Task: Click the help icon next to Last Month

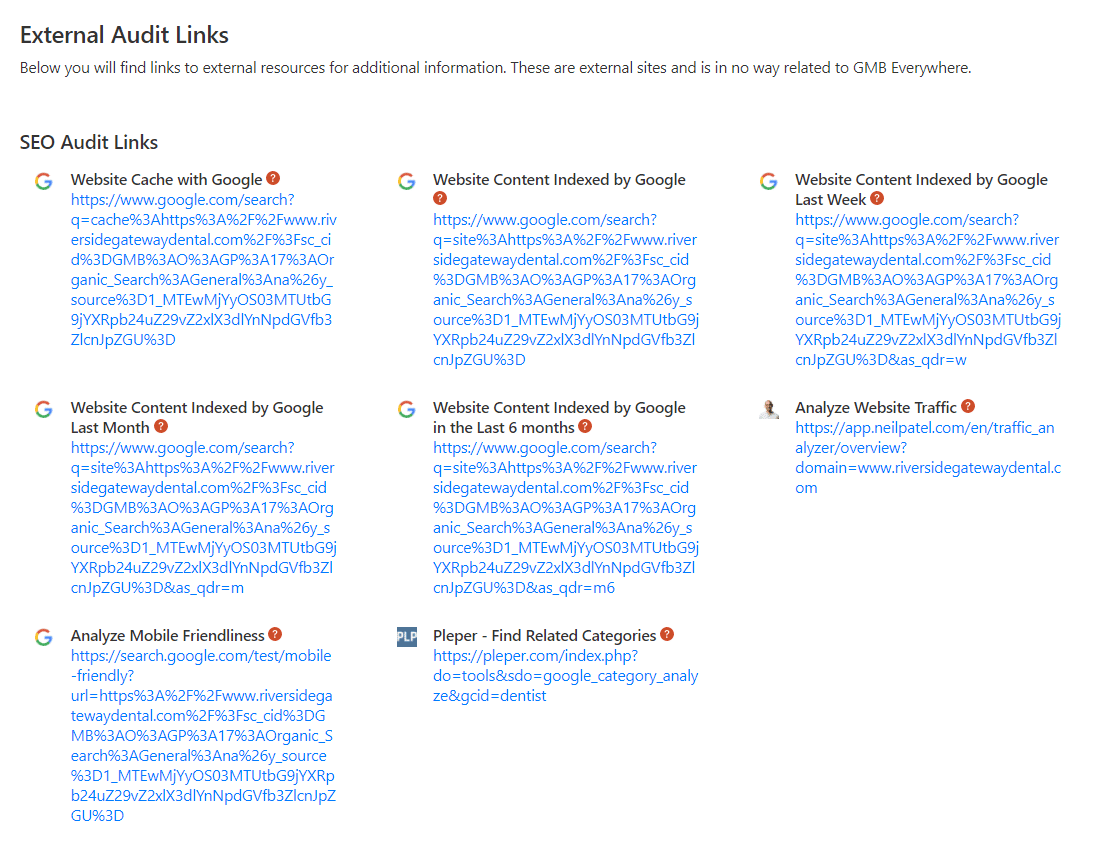Action: tap(162, 427)
